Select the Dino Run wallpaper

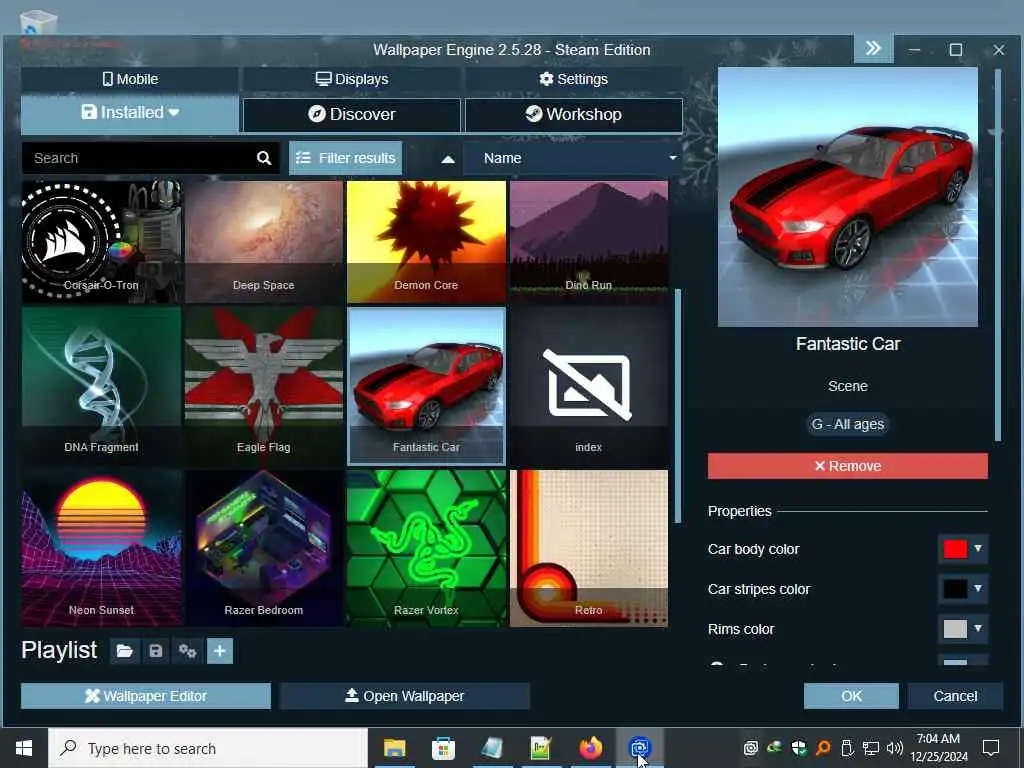tap(588, 242)
